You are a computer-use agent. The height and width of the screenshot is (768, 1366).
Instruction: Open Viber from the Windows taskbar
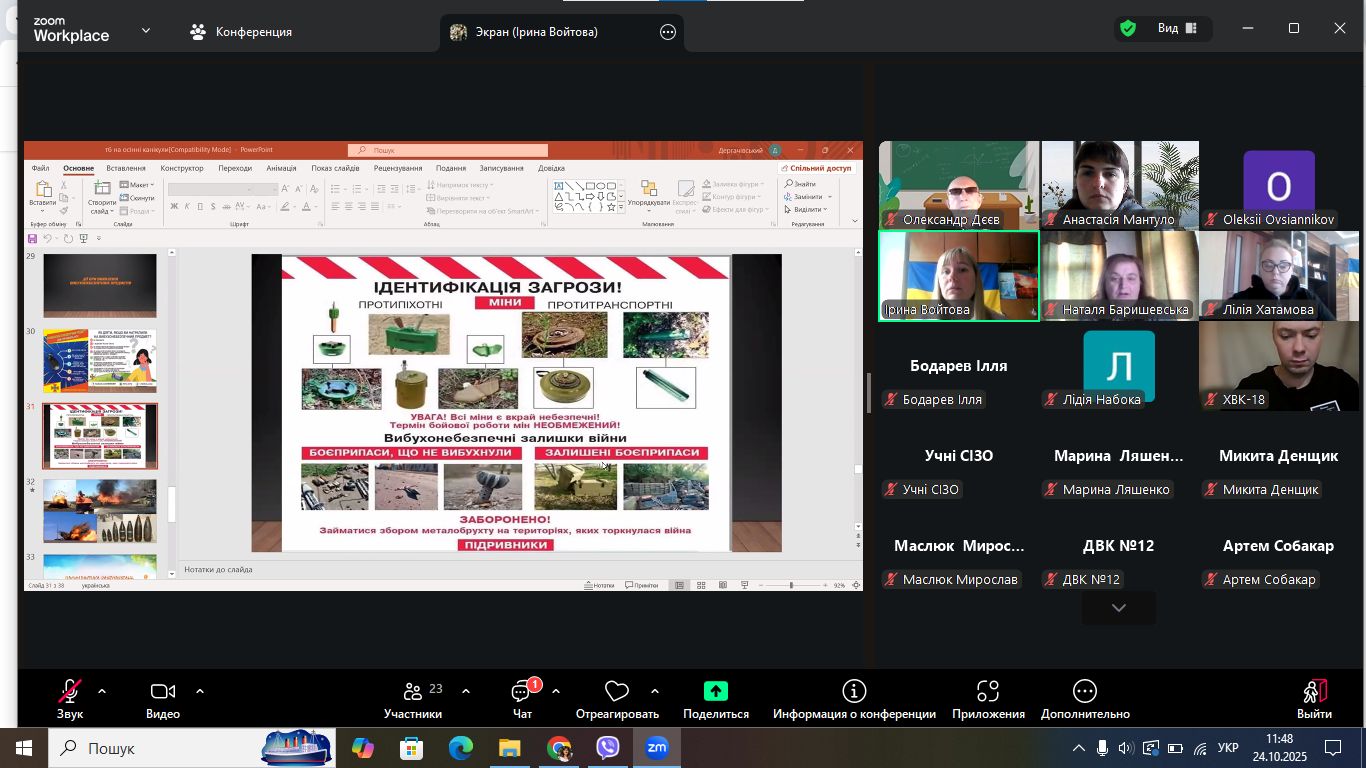(608, 748)
